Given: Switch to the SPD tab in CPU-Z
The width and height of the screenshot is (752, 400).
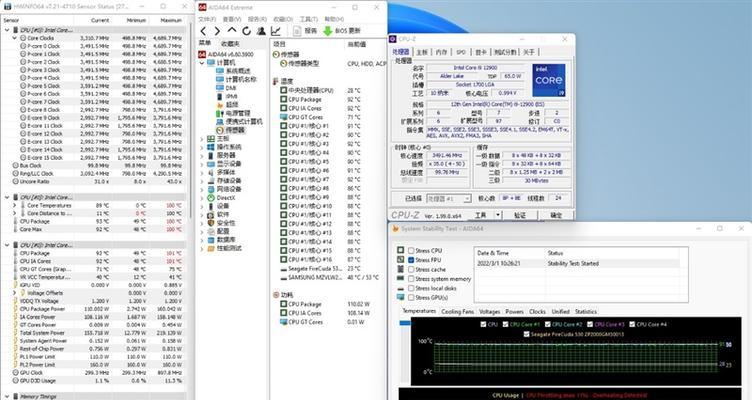Looking at the screenshot, I should (461, 52).
